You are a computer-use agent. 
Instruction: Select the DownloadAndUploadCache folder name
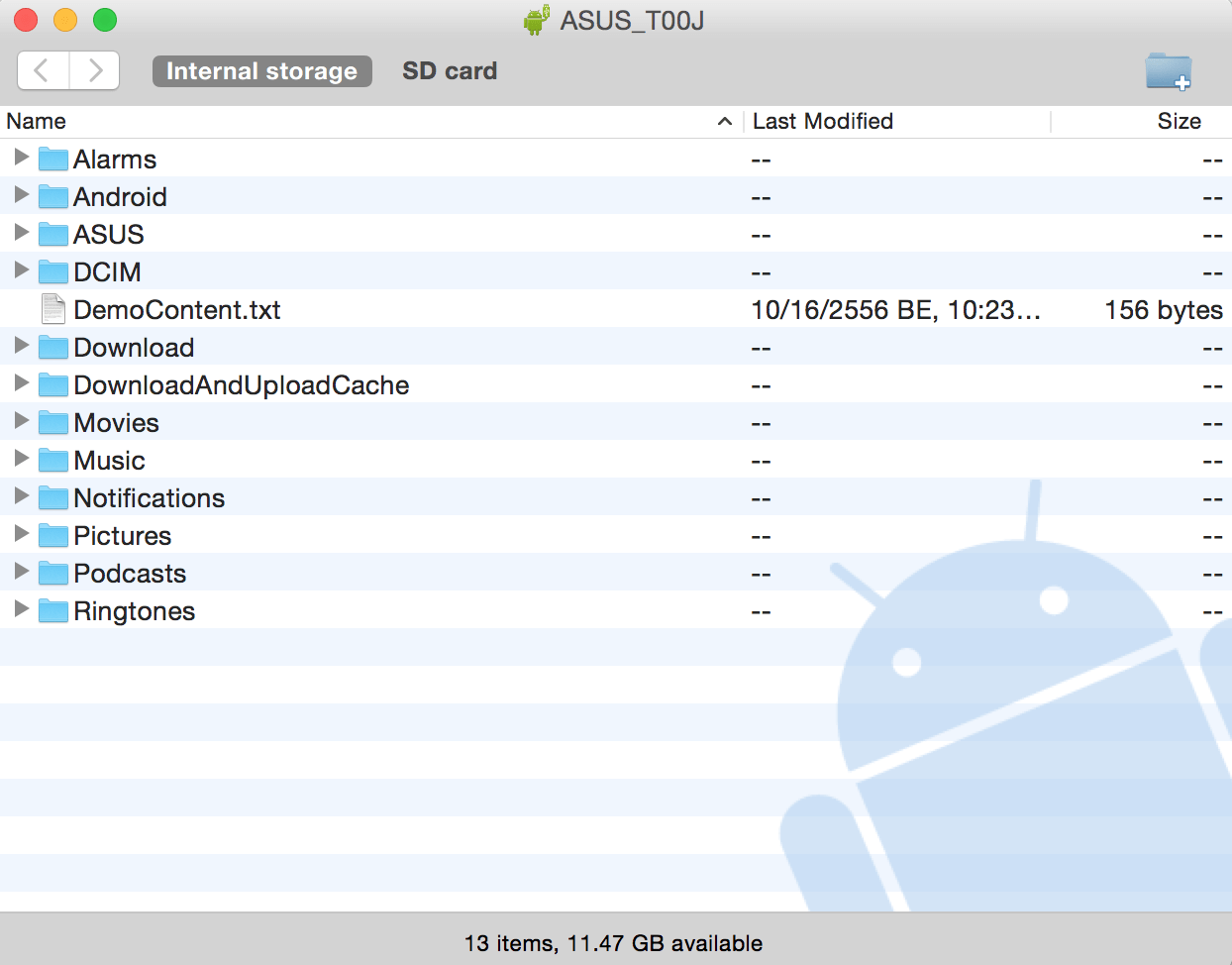tap(242, 385)
